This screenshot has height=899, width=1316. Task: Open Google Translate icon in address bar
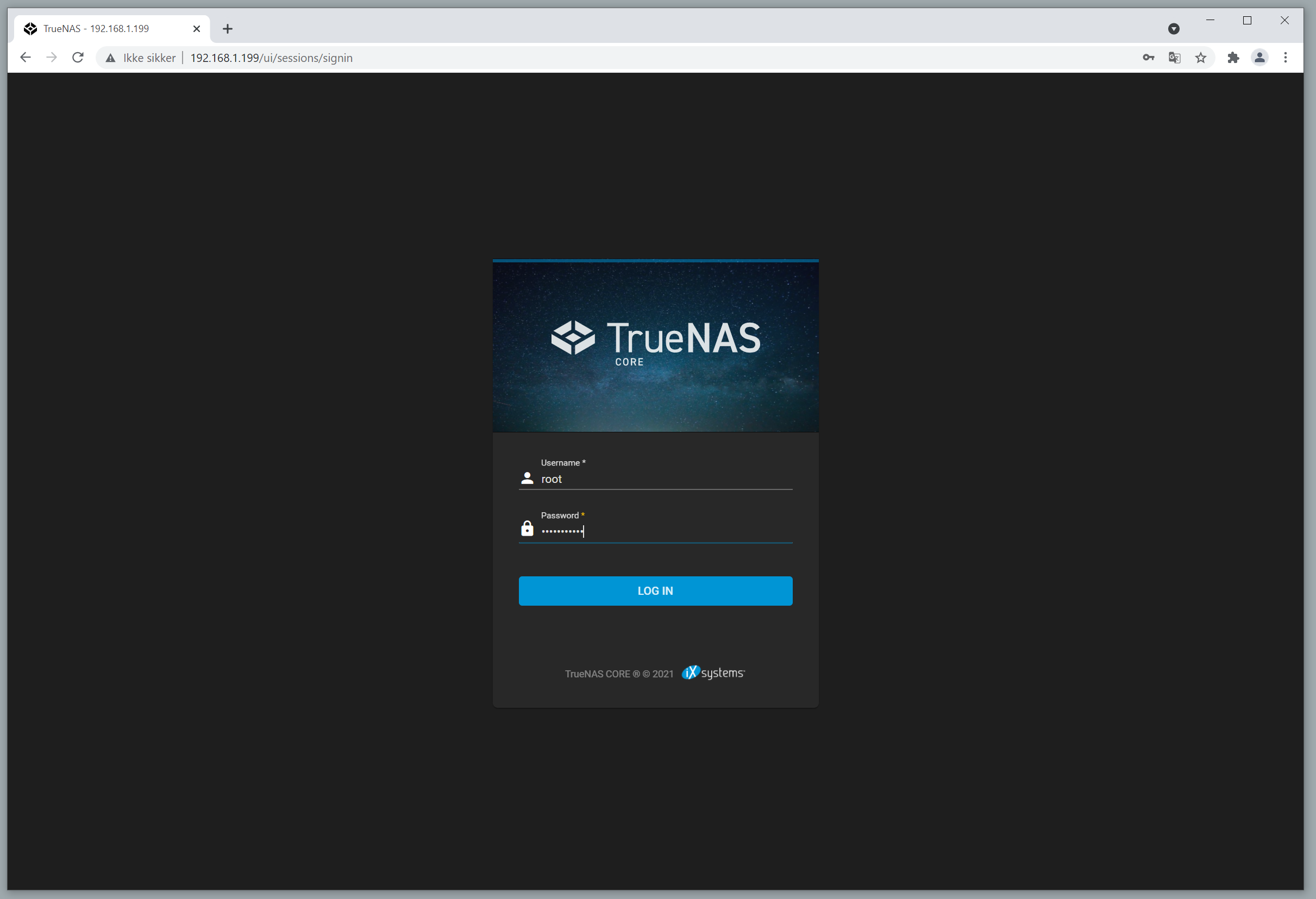tap(1174, 57)
